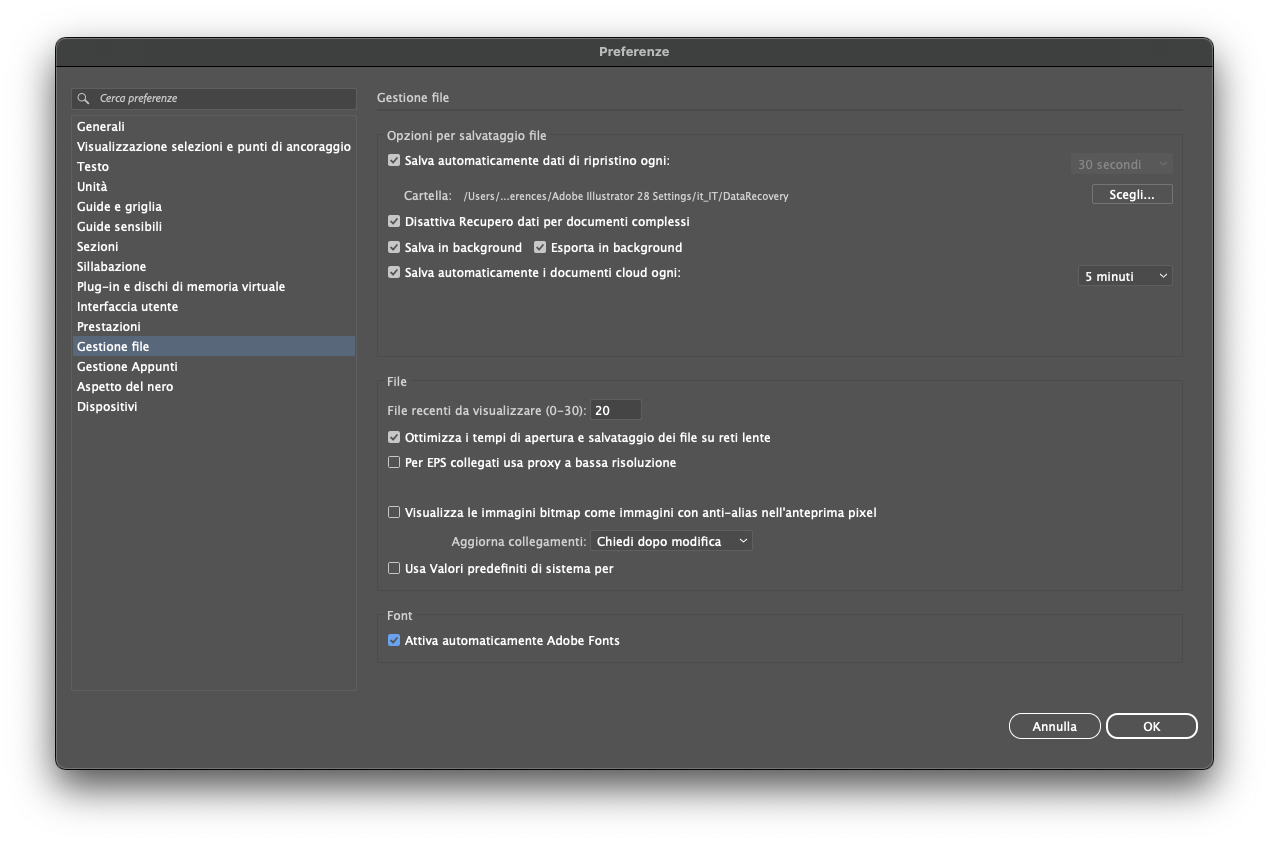Click the search magnifier icon
The image size is (1269, 843).
pos(84,99)
